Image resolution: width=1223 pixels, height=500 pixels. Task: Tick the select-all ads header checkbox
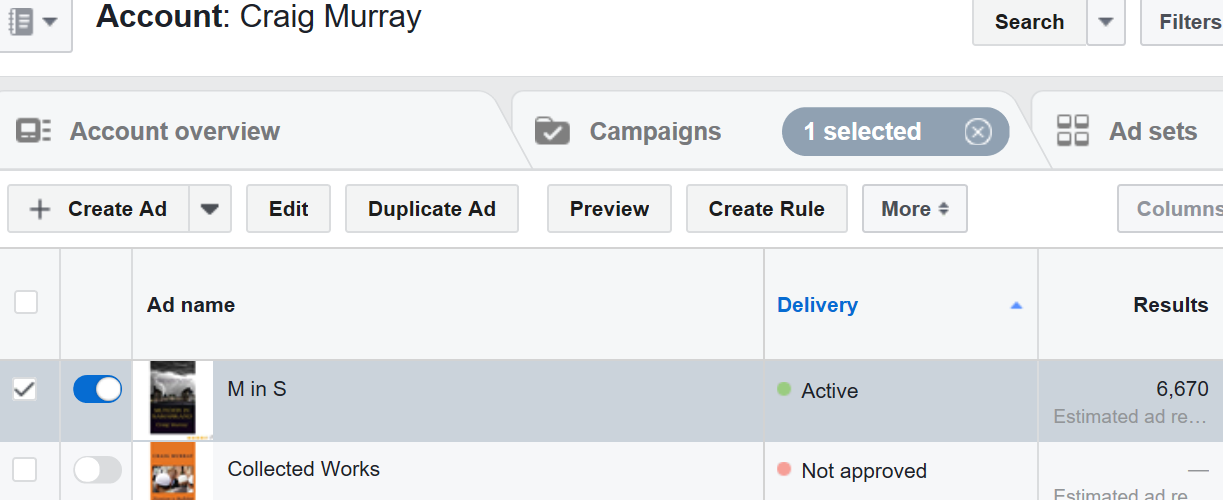coord(26,303)
